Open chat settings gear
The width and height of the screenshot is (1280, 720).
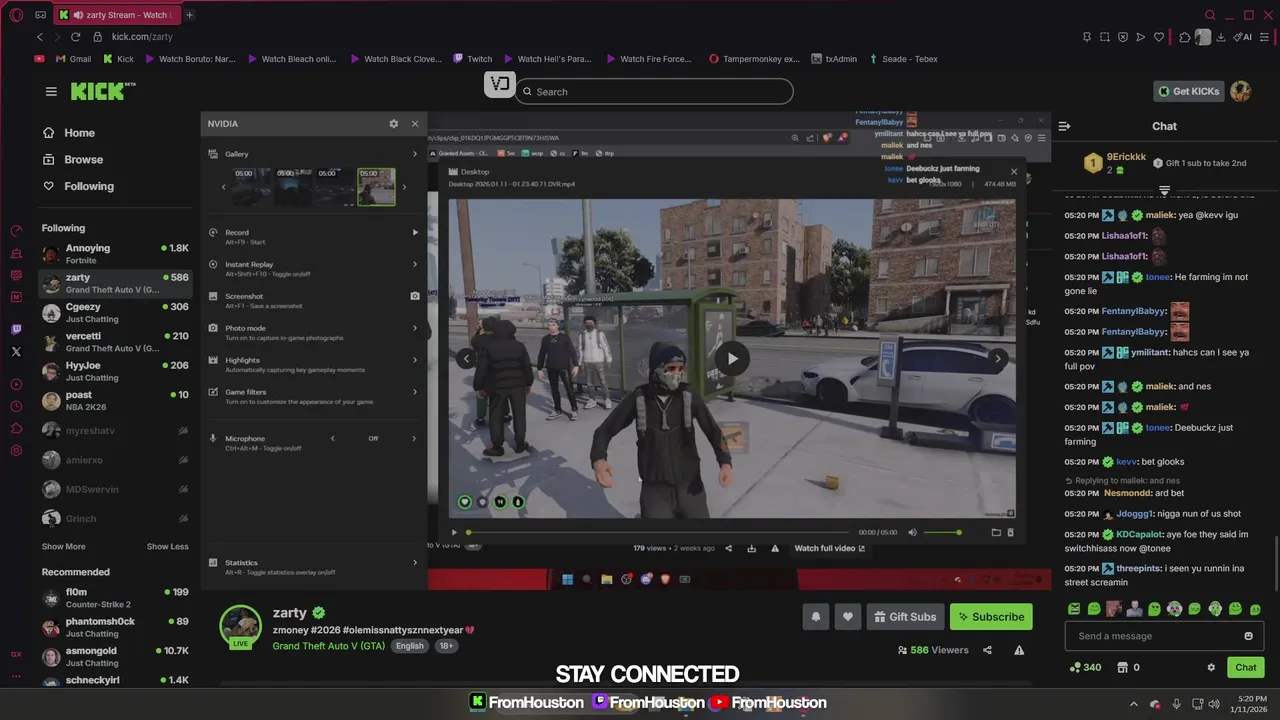click(x=1211, y=667)
